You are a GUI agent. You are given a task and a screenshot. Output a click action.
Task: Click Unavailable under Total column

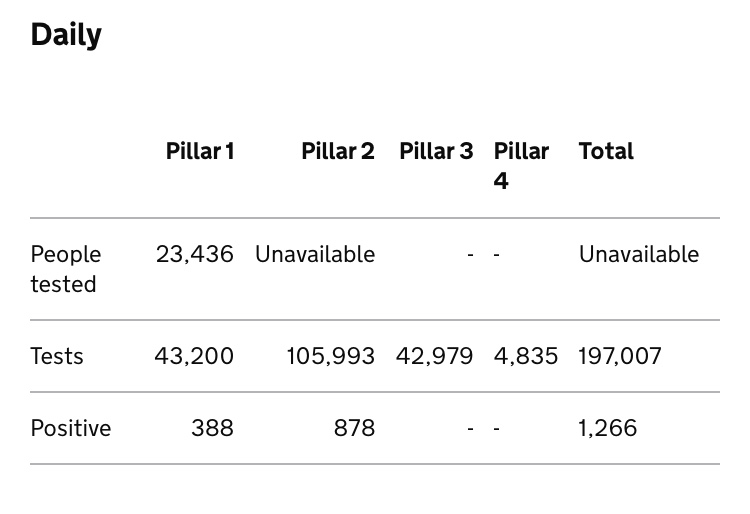tap(639, 254)
